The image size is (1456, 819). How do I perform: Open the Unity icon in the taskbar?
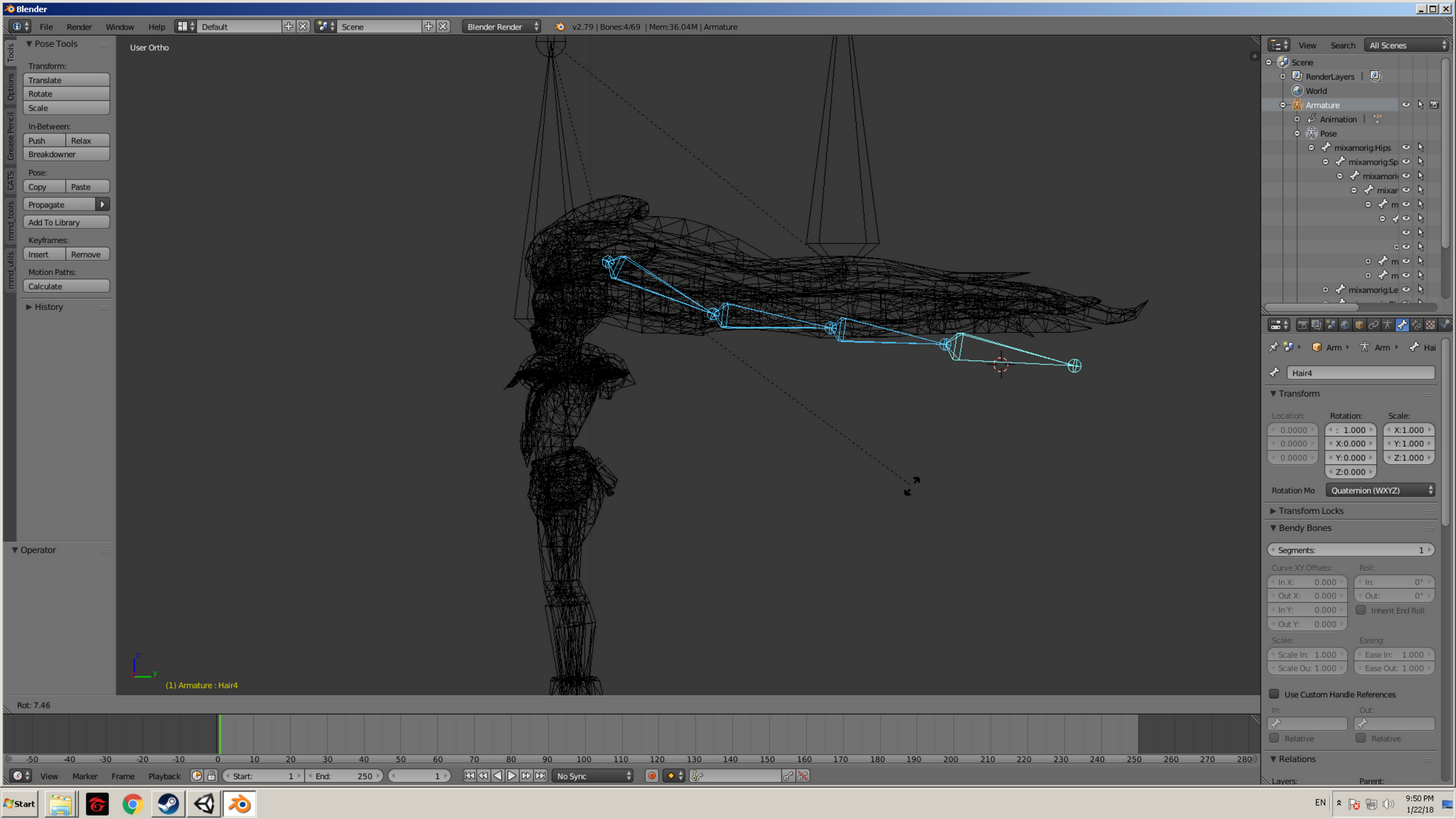point(204,803)
